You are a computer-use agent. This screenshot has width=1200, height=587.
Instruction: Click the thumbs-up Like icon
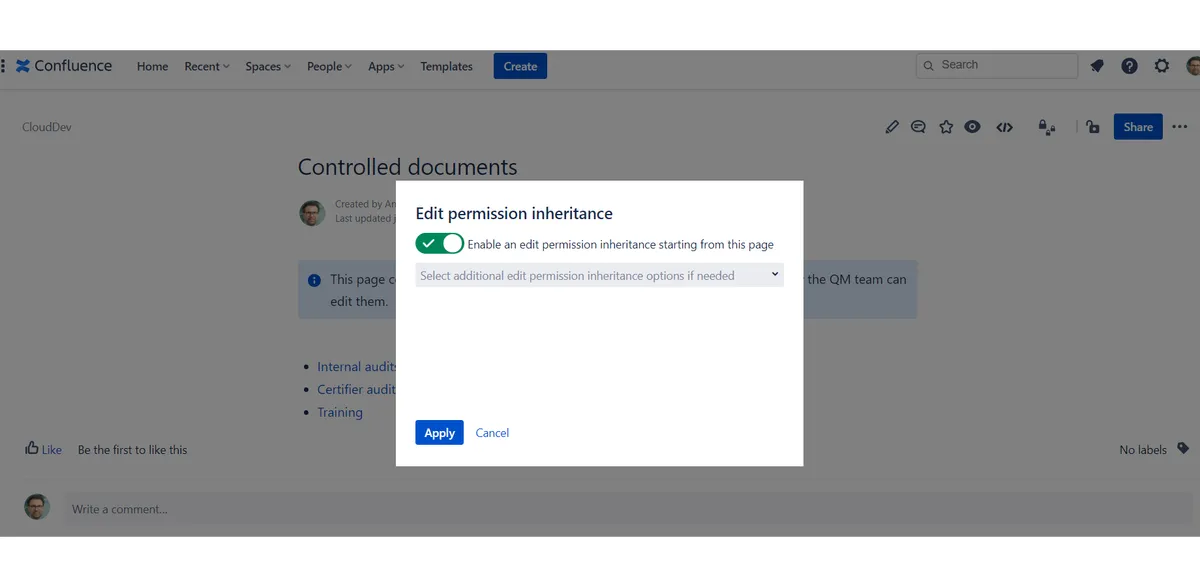(32, 449)
